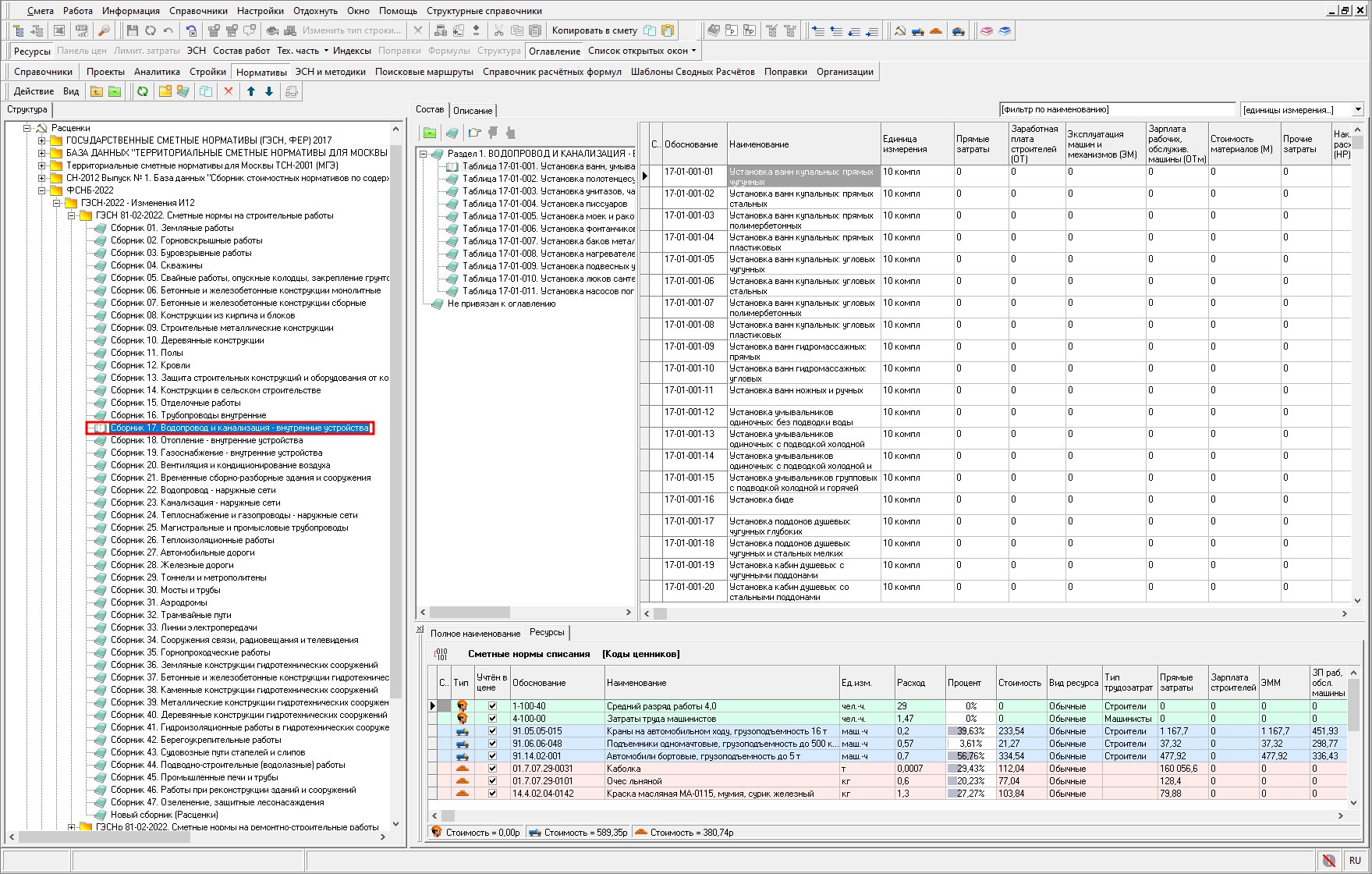Switch to the Описание tab

473,111
